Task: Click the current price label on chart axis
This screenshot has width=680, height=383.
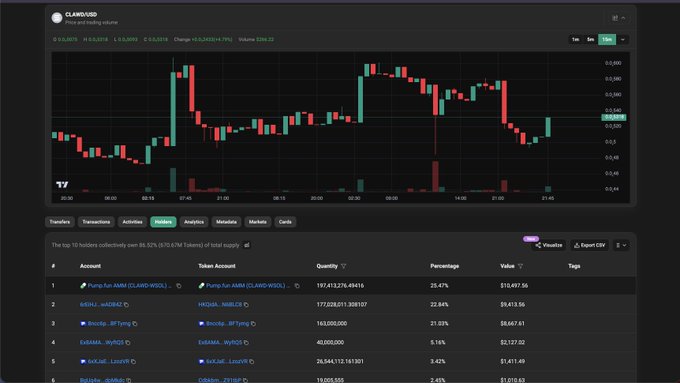Action: 614,117
